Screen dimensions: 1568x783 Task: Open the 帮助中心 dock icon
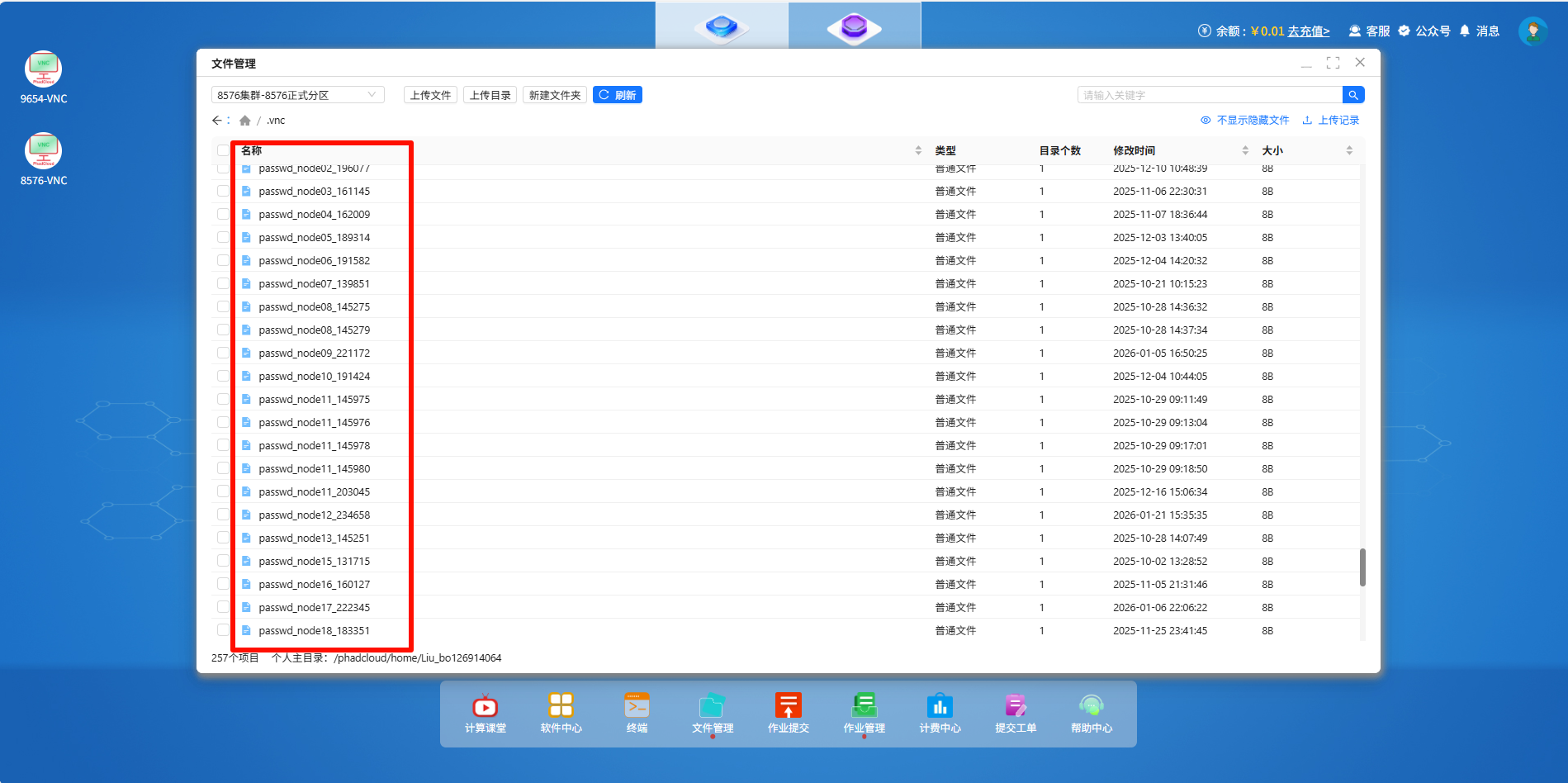coord(1091,712)
